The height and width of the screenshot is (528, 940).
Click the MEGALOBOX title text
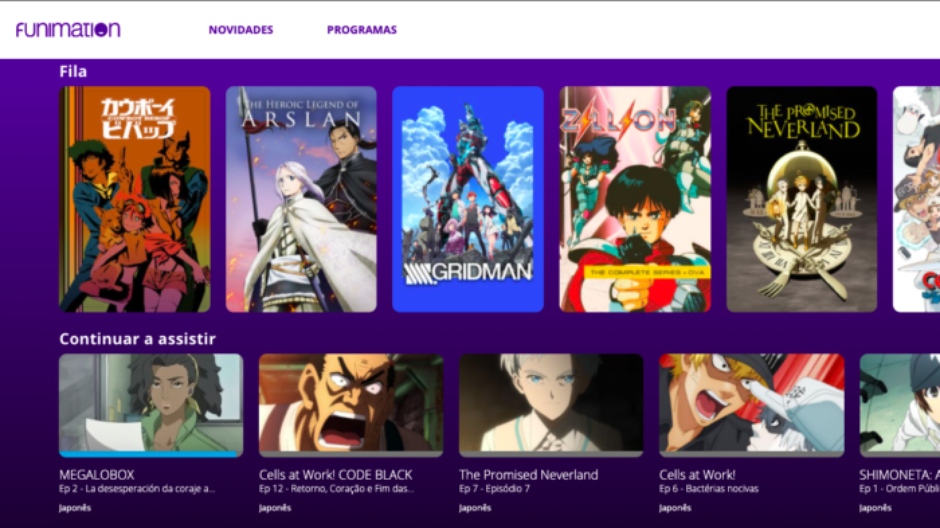coord(97,475)
